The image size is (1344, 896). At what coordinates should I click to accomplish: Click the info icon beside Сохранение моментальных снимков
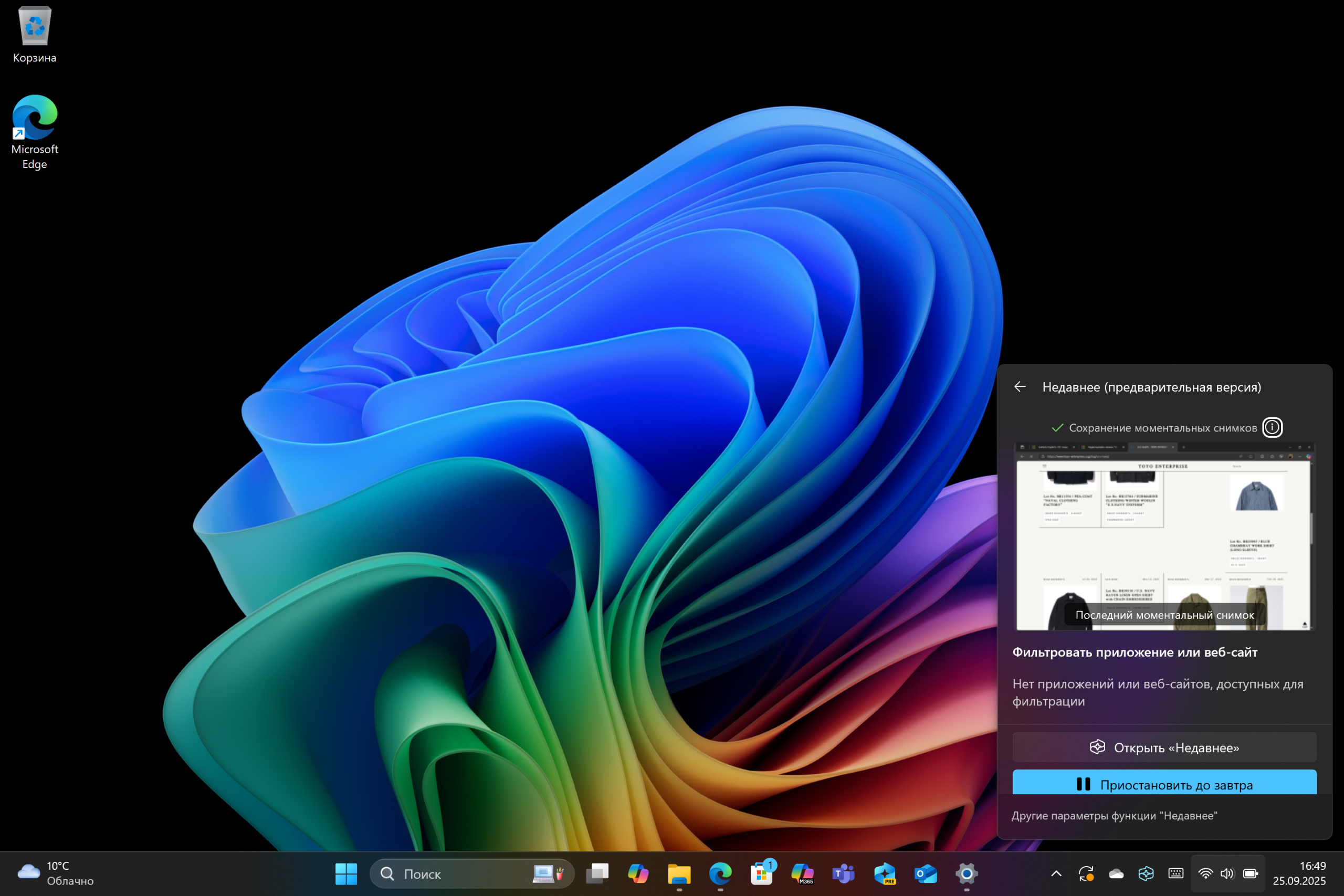pos(1272,427)
